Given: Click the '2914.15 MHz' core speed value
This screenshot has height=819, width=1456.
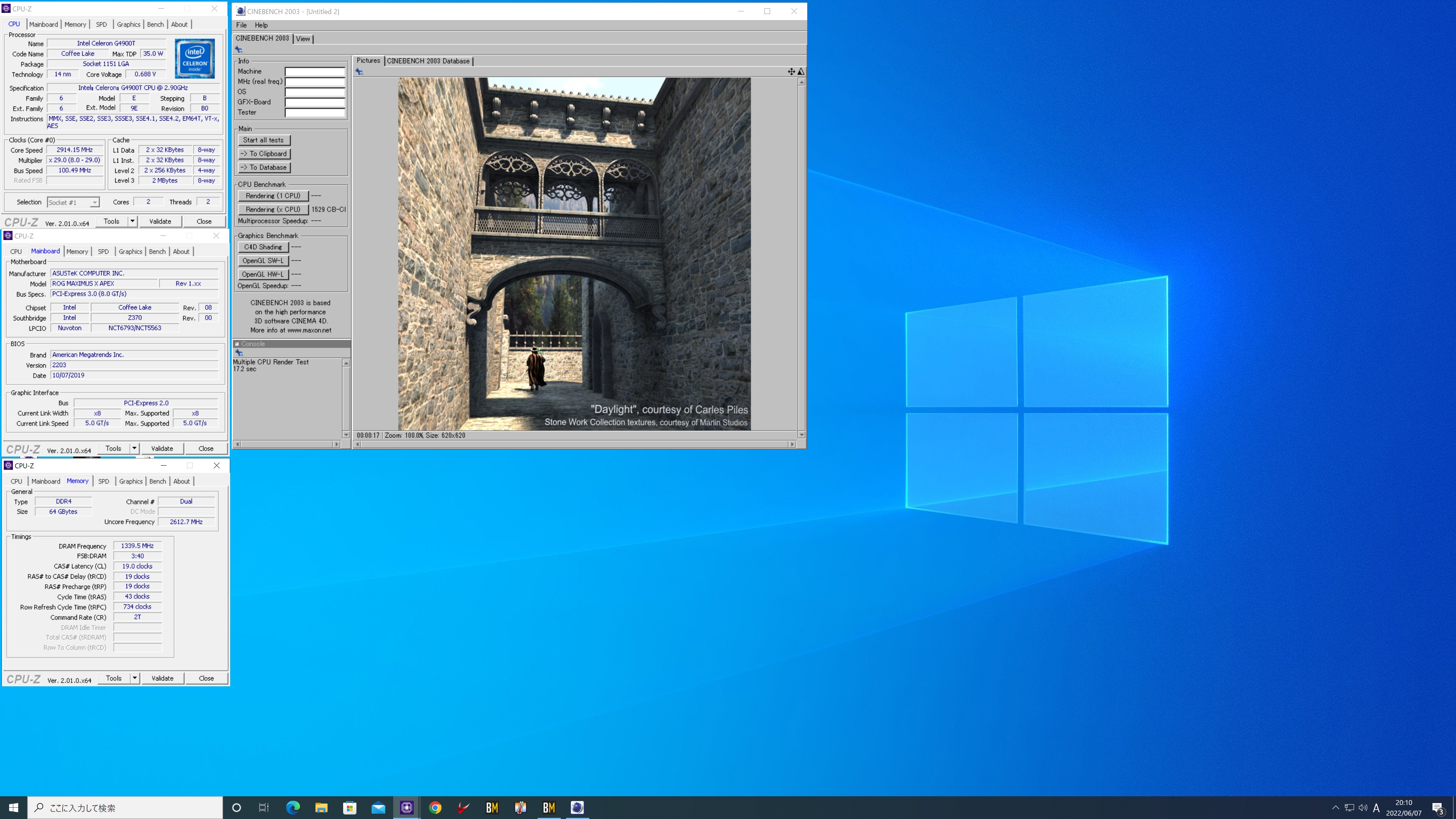Looking at the screenshot, I should [x=75, y=150].
